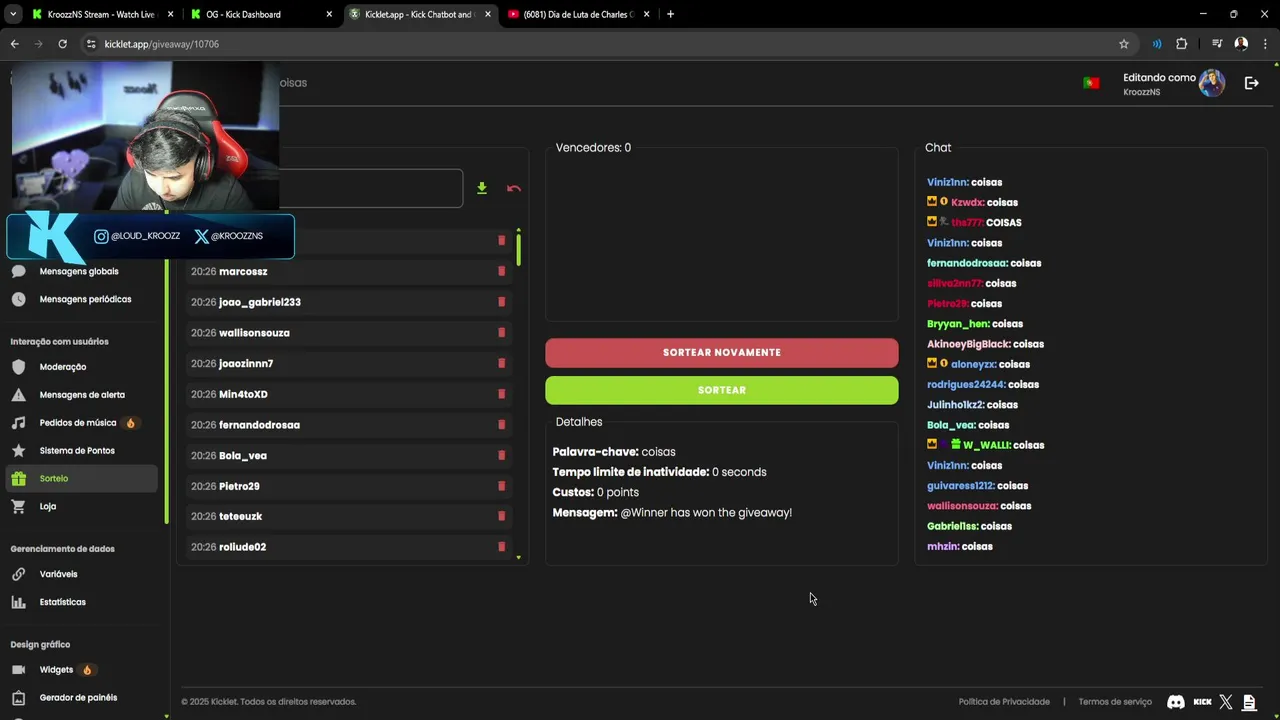
Task: Close the Kicklet.app tab
Action: click(487, 14)
